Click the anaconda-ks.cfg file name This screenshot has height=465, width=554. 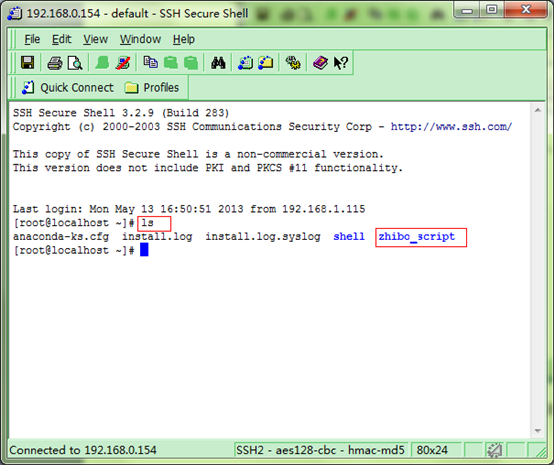[x=61, y=236]
